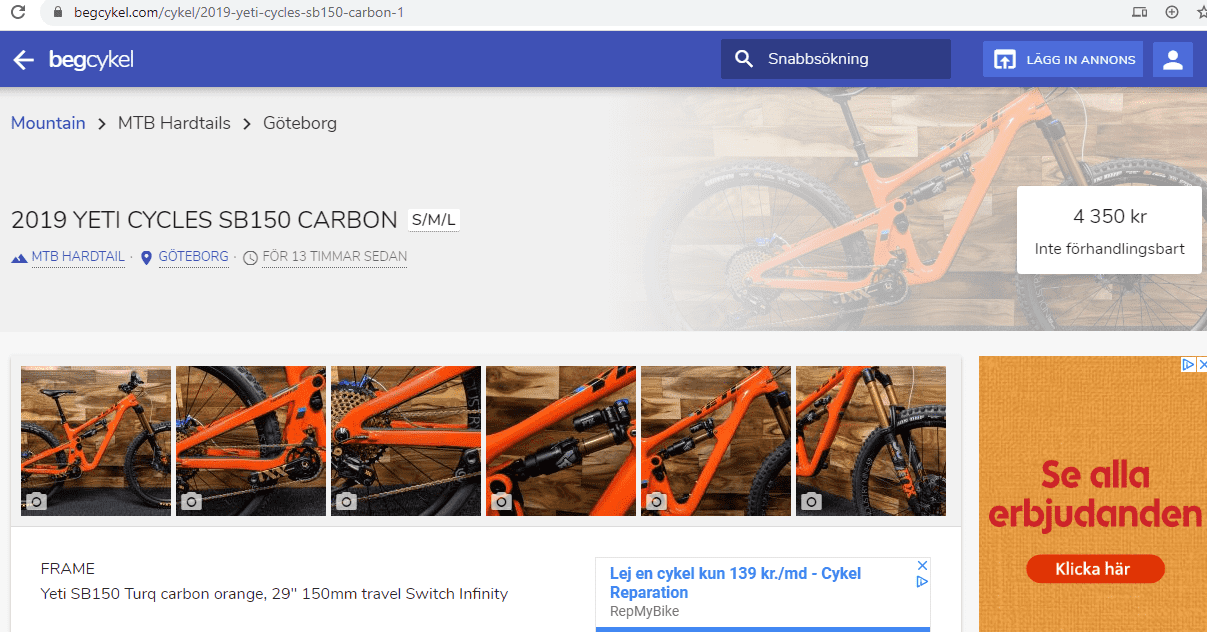This screenshot has height=632, width=1207.
Task: Click the Lägg in annons button
Action: tap(1063, 60)
